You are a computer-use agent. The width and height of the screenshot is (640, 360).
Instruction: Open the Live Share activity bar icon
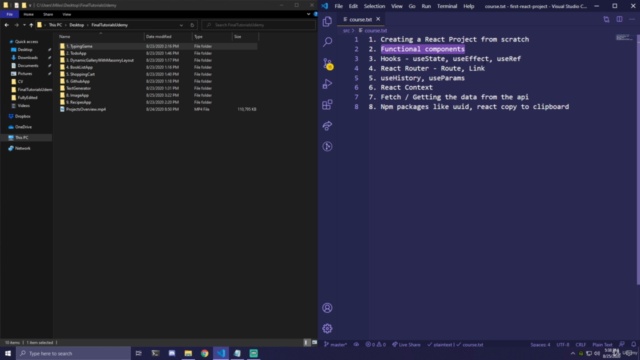tap(327, 126)
